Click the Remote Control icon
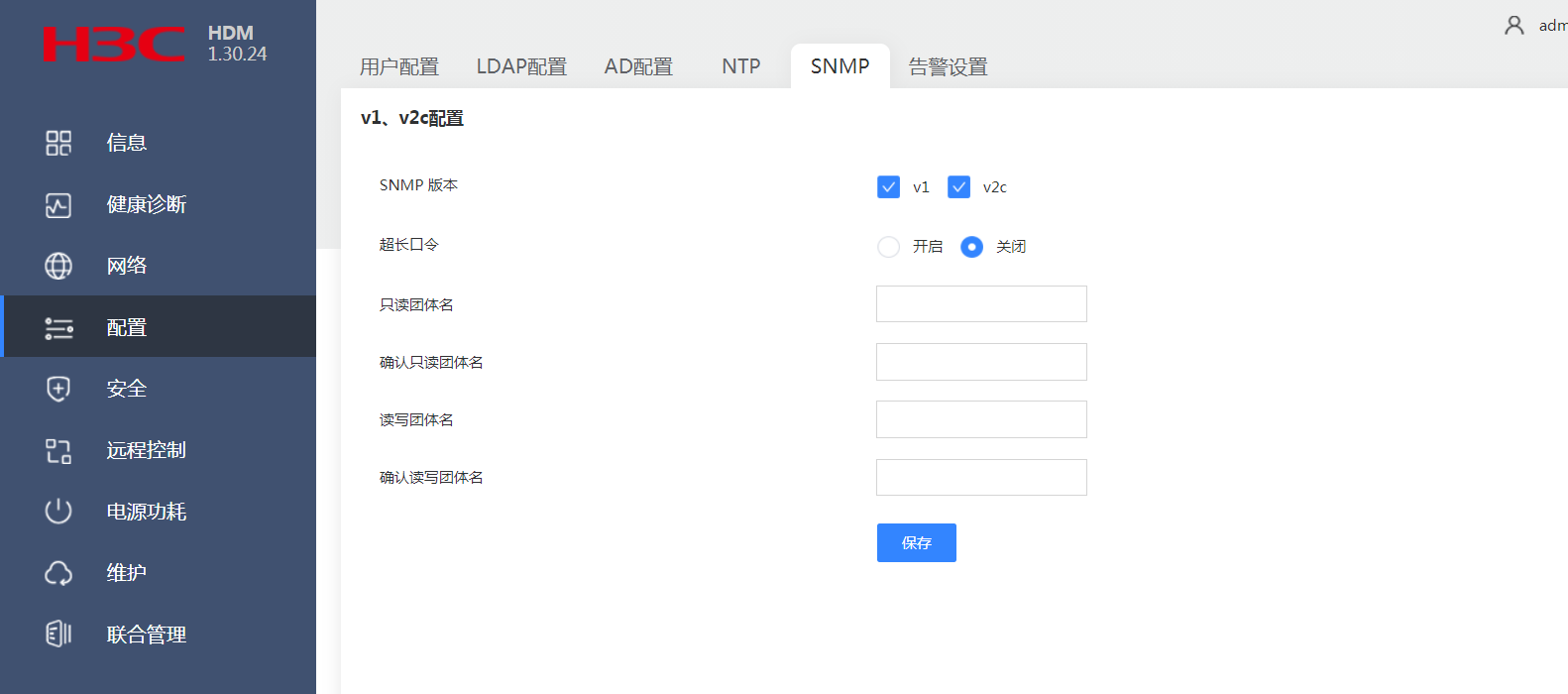This screenshot has height=694, width=1568. (x=58, y=451)
